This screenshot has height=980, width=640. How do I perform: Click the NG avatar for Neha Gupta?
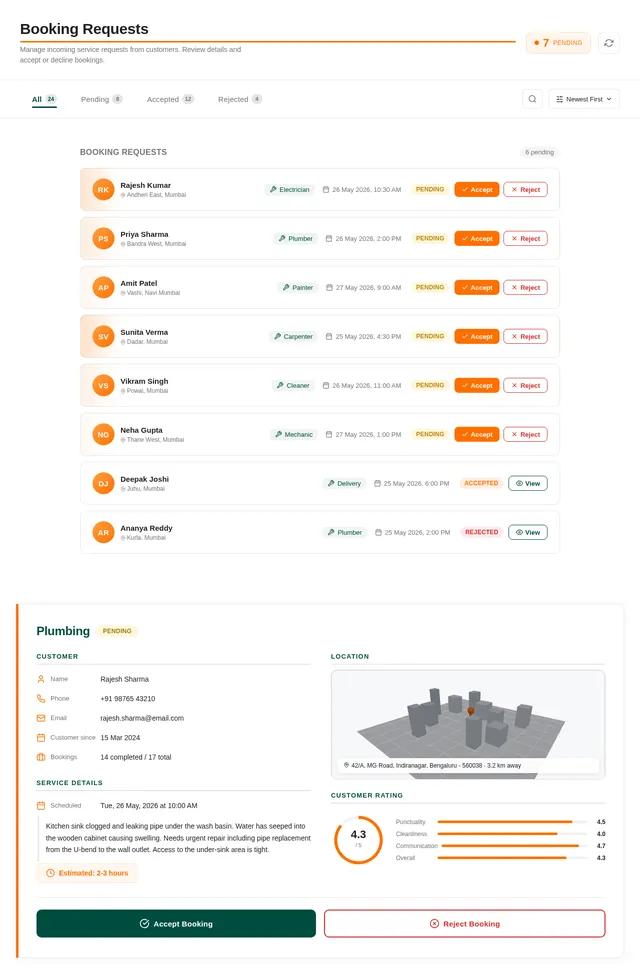tap(103, 435)
